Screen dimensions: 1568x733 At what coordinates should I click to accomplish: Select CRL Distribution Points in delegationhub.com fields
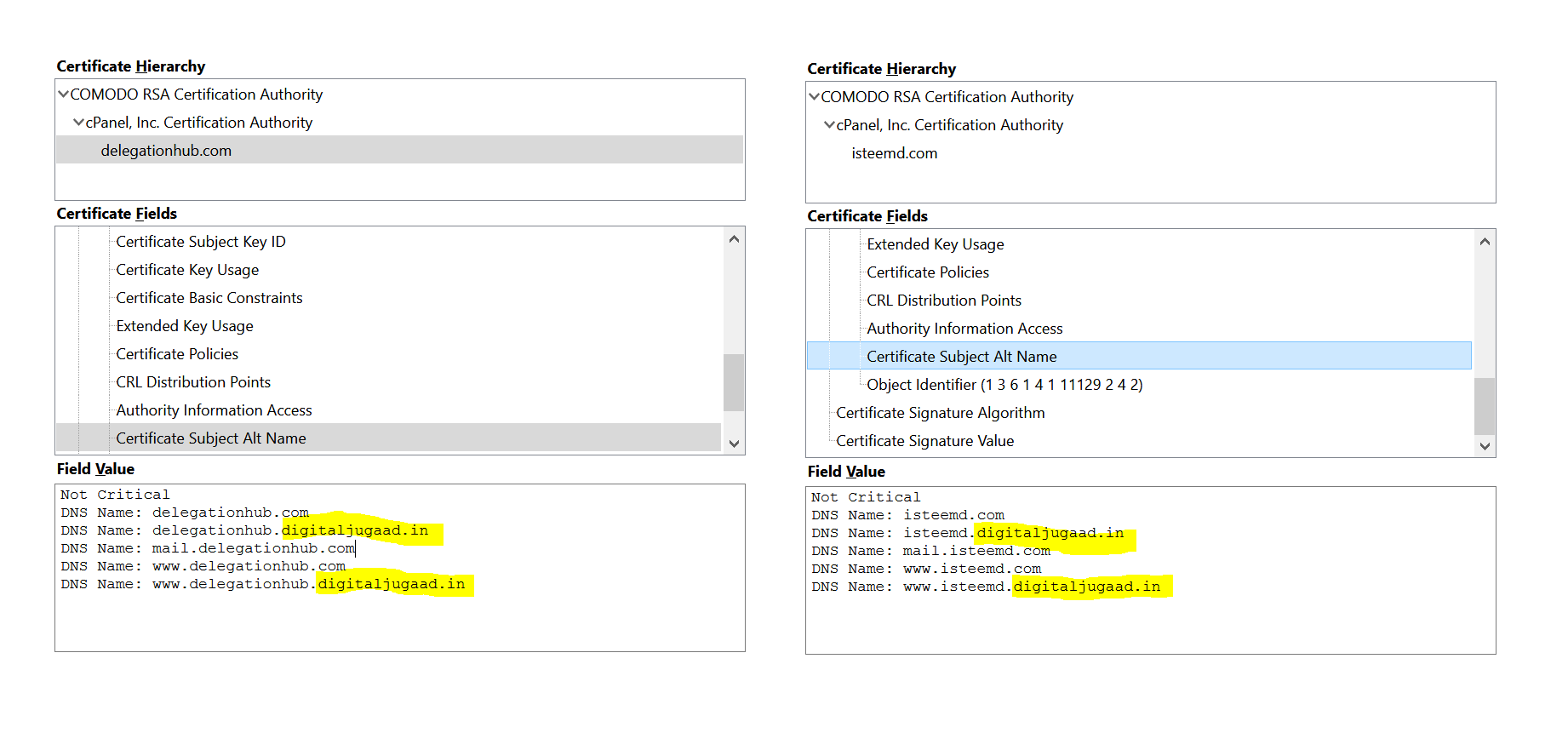tap(193, 382)
